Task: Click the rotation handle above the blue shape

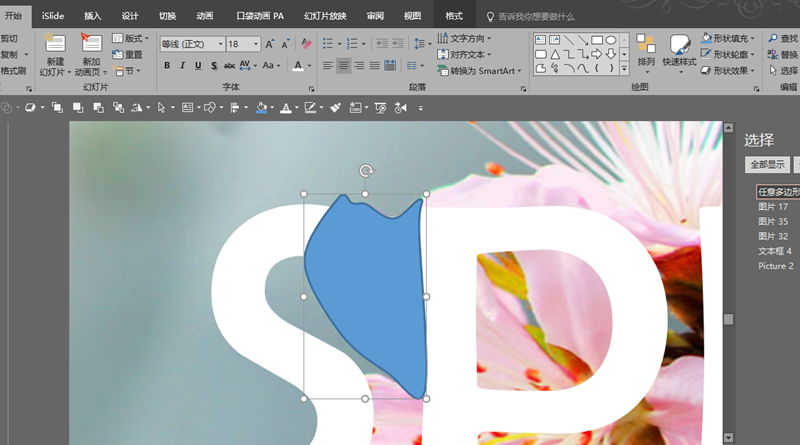Action: (x=365, y=170)
